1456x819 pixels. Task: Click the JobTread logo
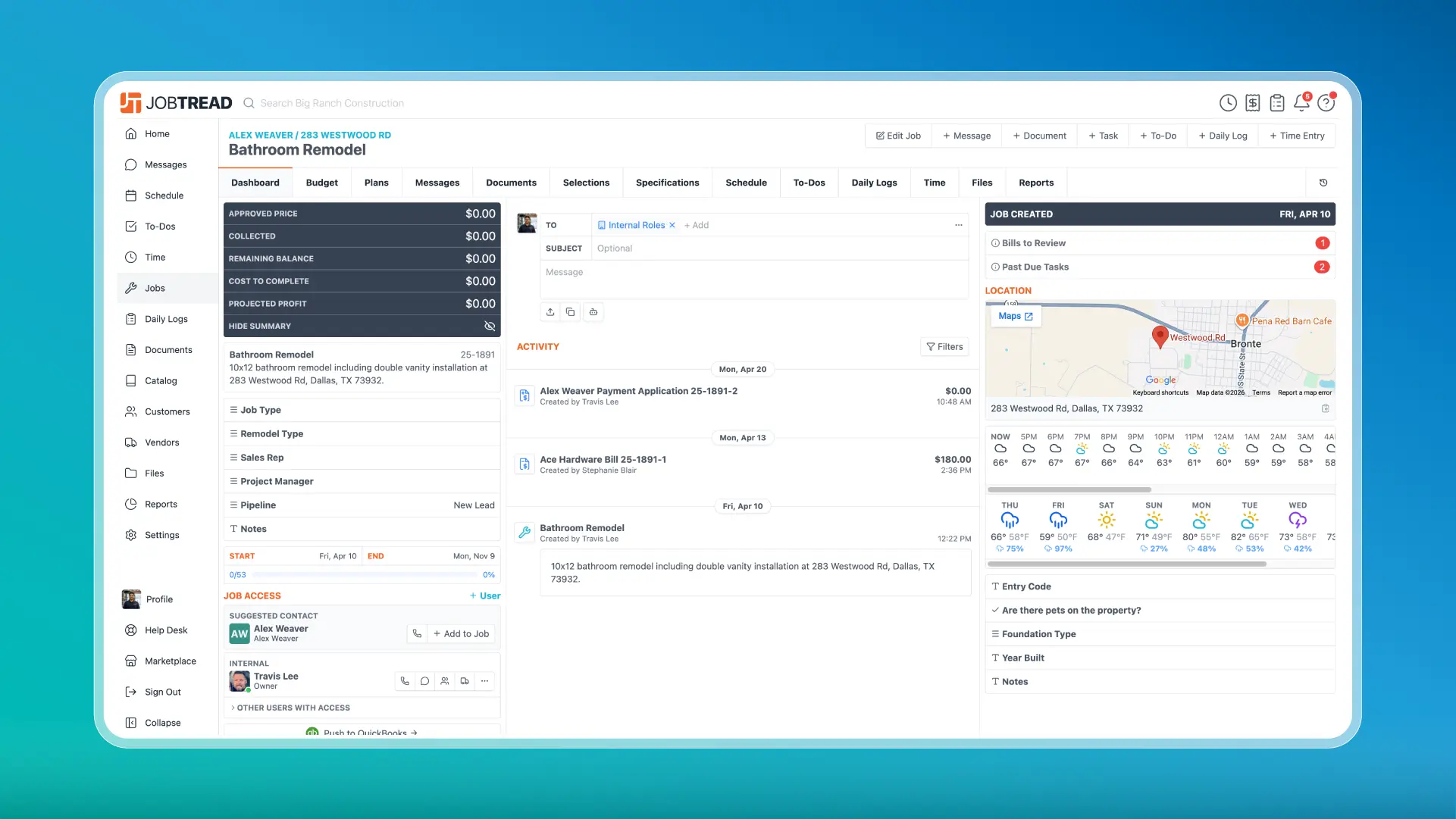(x=176, y=102)
